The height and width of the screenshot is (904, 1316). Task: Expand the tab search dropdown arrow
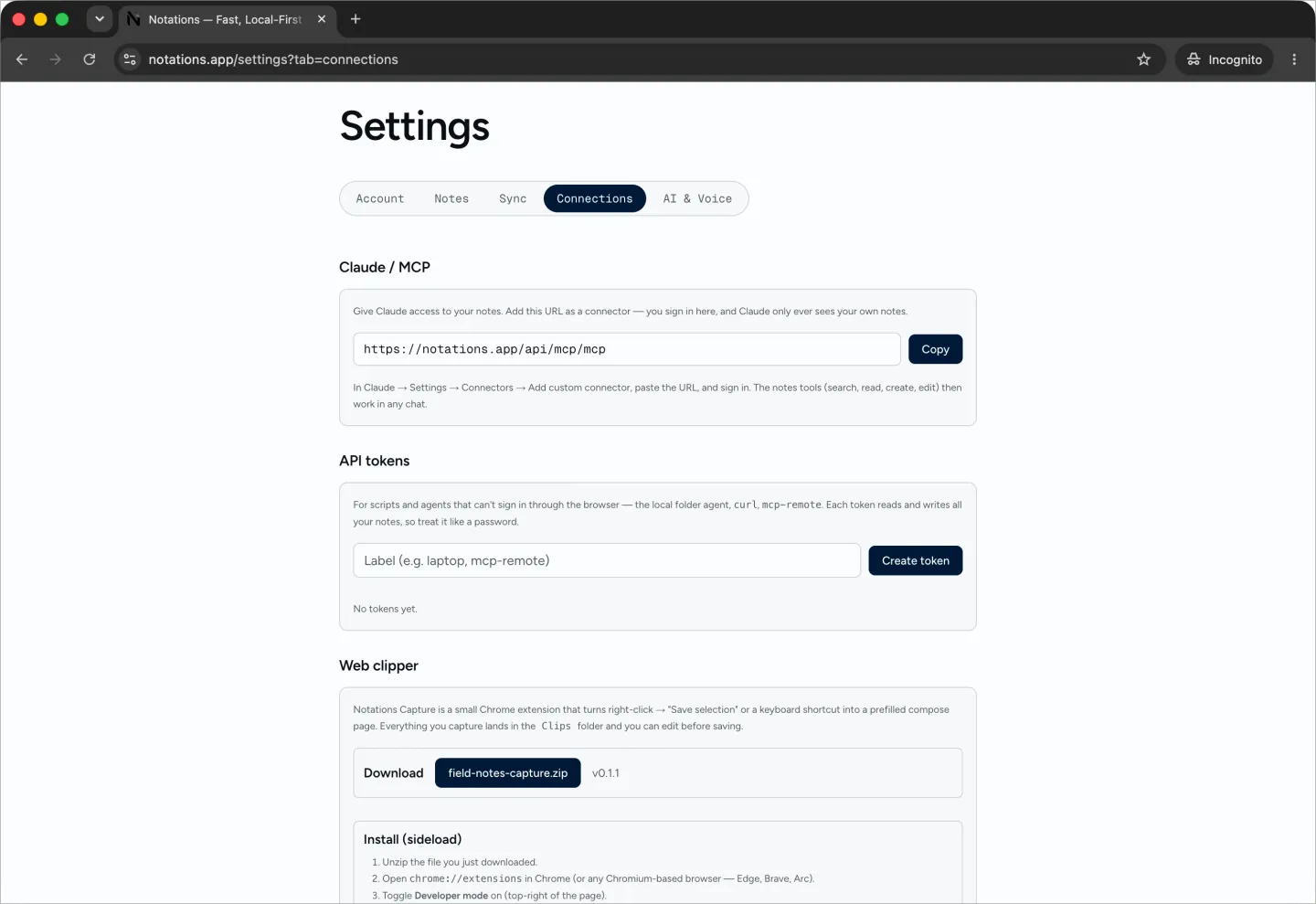coord(100,19)
